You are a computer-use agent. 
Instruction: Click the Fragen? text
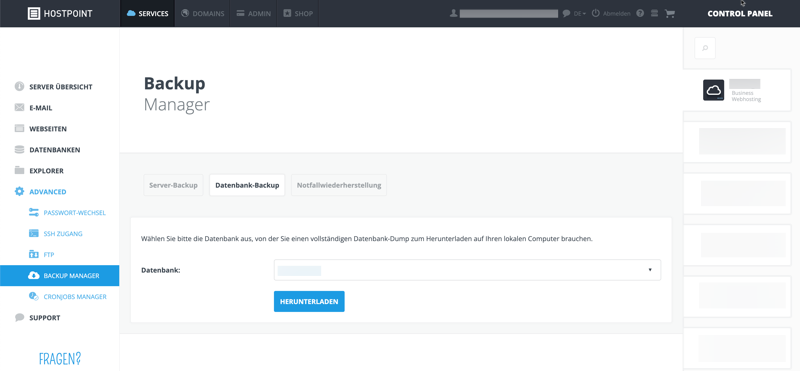60,359
